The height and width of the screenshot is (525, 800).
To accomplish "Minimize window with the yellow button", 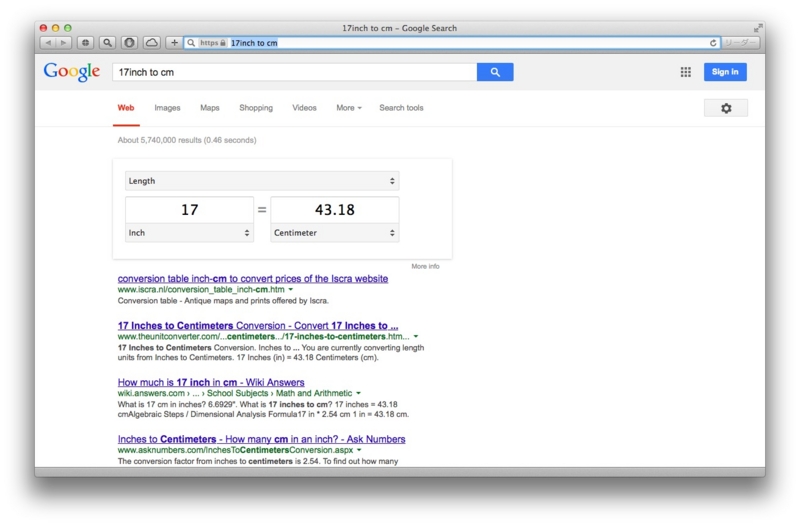I will (x=56, y=28).
